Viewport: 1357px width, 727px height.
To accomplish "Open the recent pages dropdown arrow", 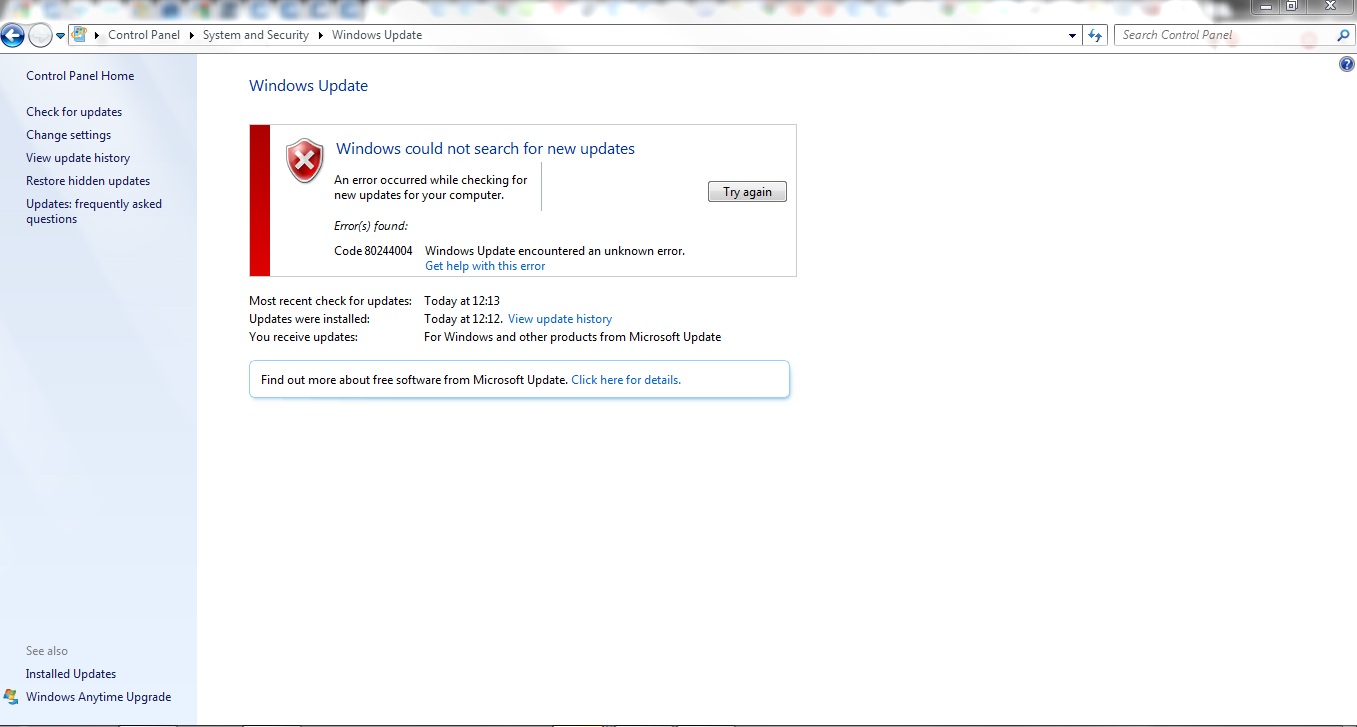I will click(60, 36).
